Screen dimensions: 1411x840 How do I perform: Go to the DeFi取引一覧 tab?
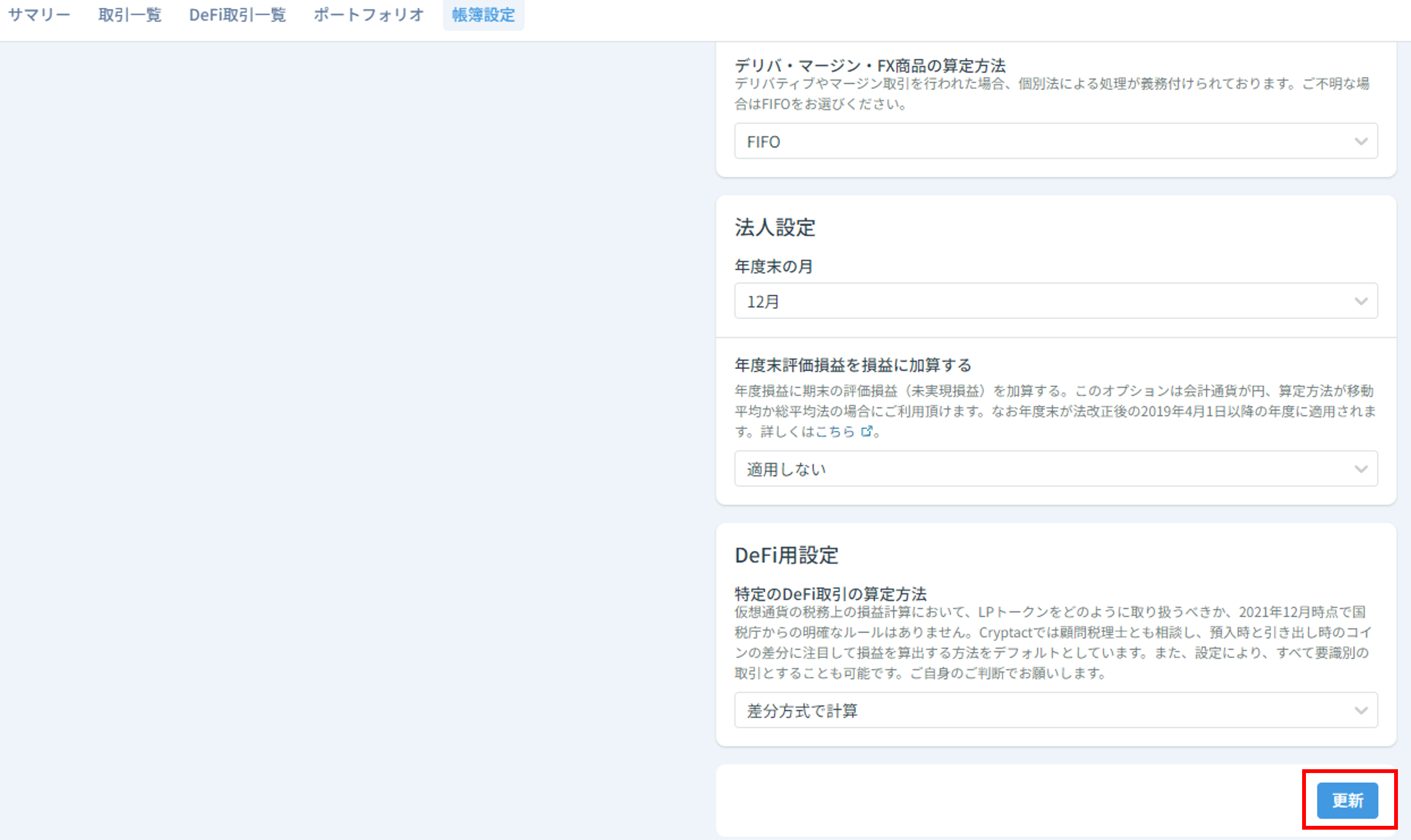(x=237, y=15)
